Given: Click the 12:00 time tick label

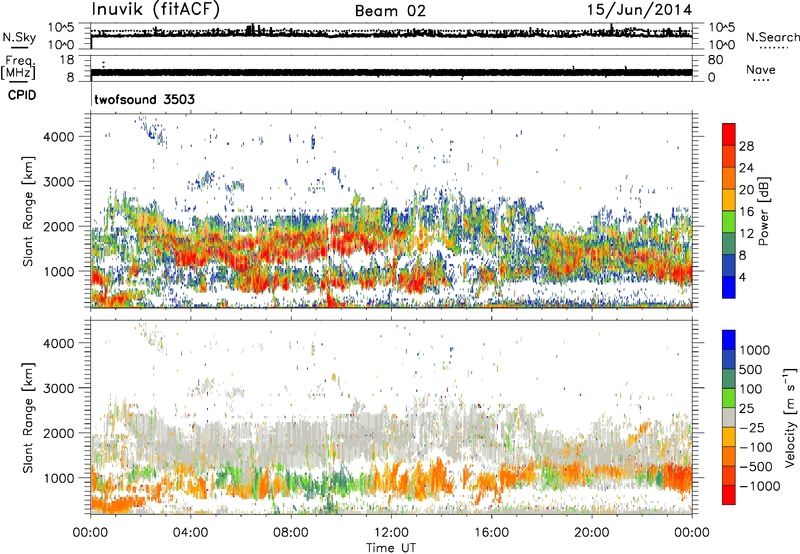Looking at the screenshot, I should click(x=391, y=533).
